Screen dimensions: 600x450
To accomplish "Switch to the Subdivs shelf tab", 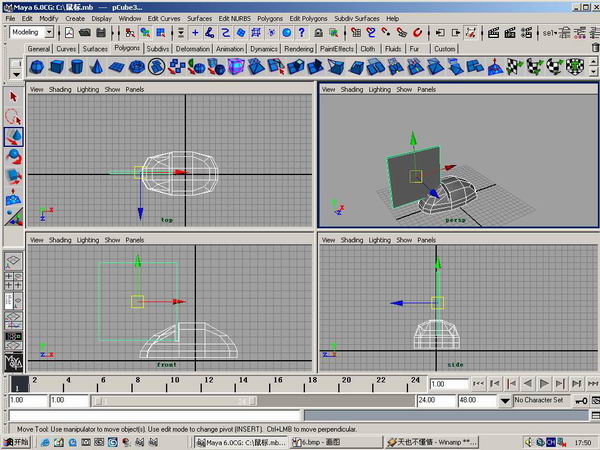I will (158, 49).
